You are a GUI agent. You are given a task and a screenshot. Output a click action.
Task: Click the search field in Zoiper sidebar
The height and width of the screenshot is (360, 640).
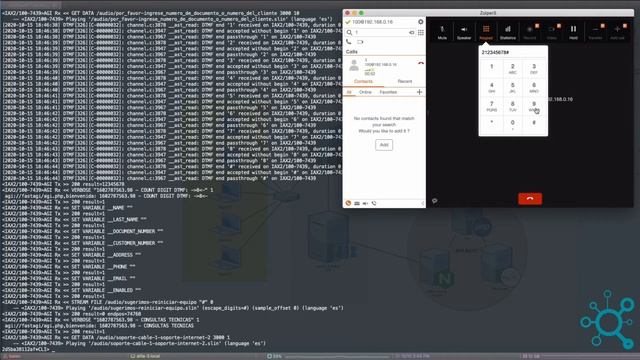click(380, 32)
